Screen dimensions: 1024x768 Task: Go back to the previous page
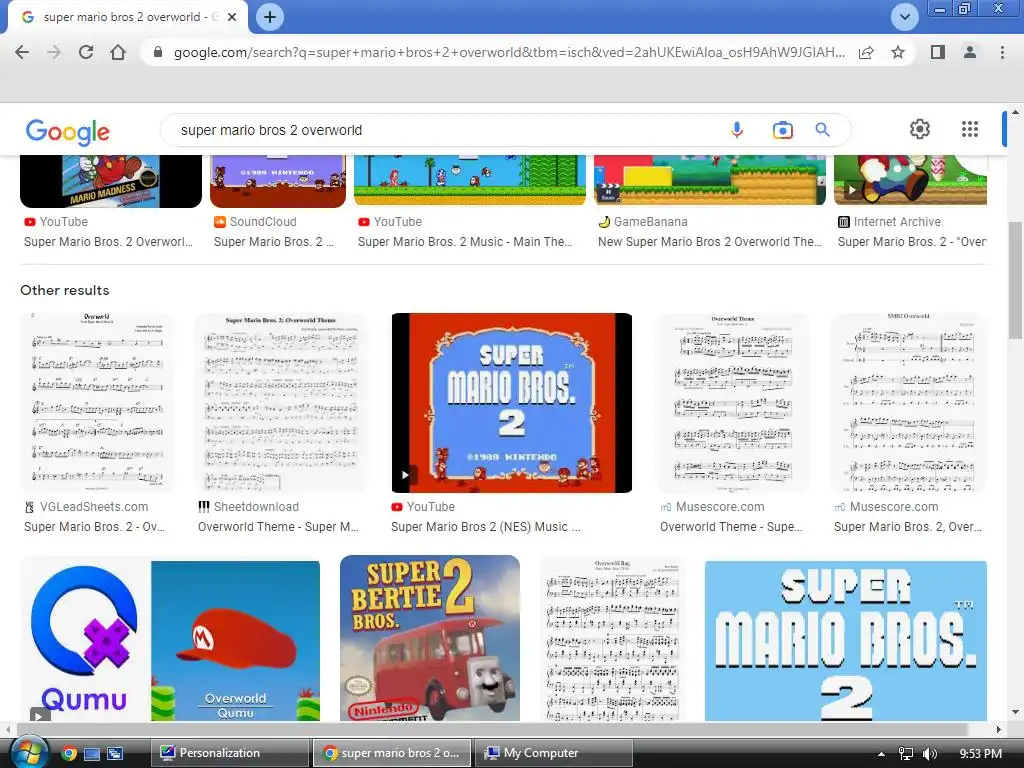coord(22,52)
